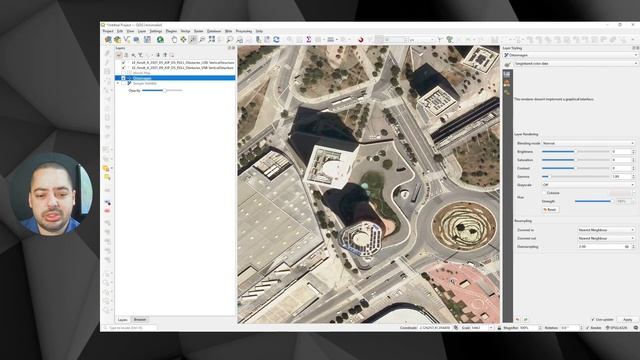Toggle visibility of second LE_Amdt VerticalStructure layer

(x=123, y=68)
